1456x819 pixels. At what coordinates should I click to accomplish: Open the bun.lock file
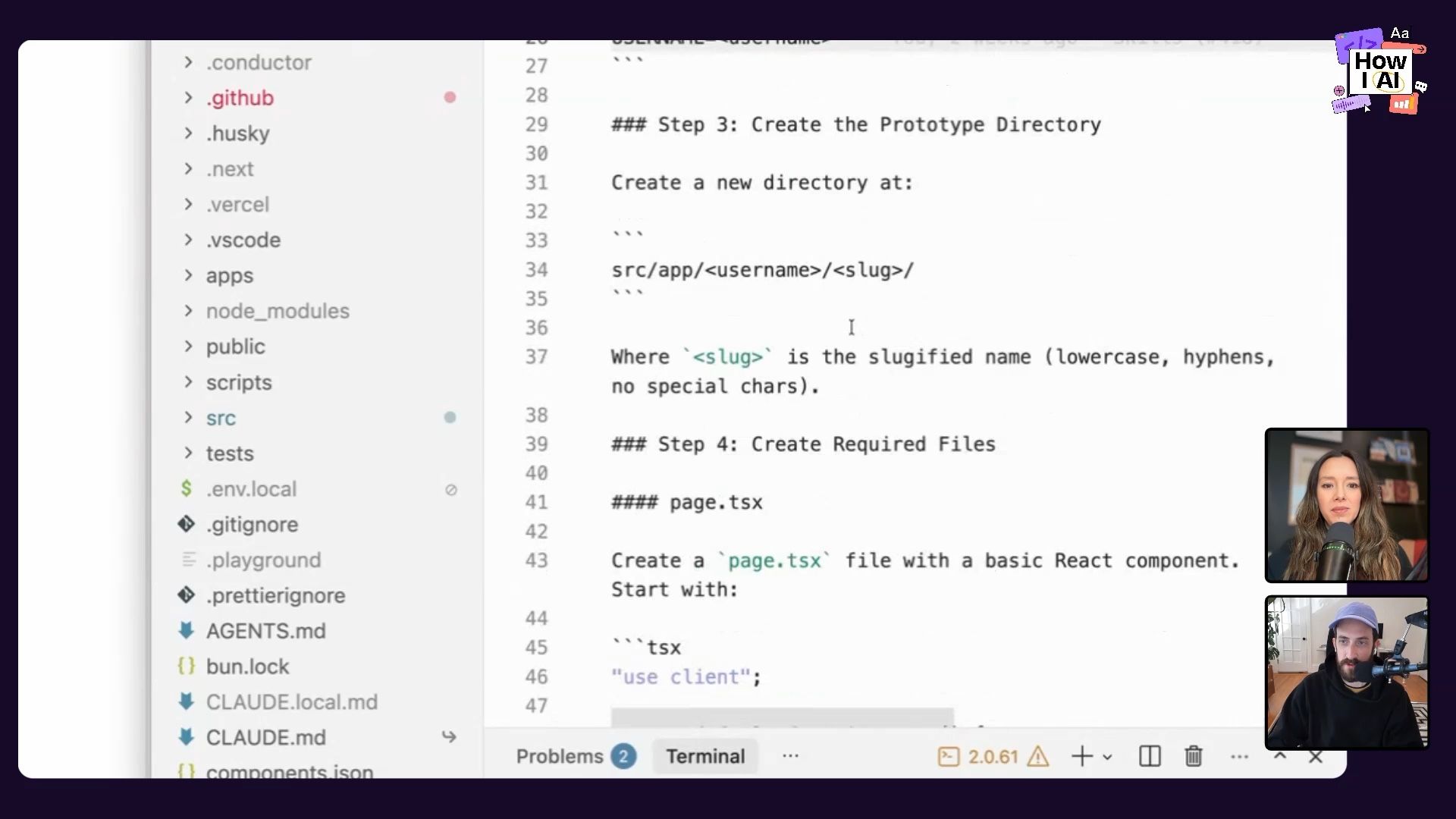[x=247, y=667]
